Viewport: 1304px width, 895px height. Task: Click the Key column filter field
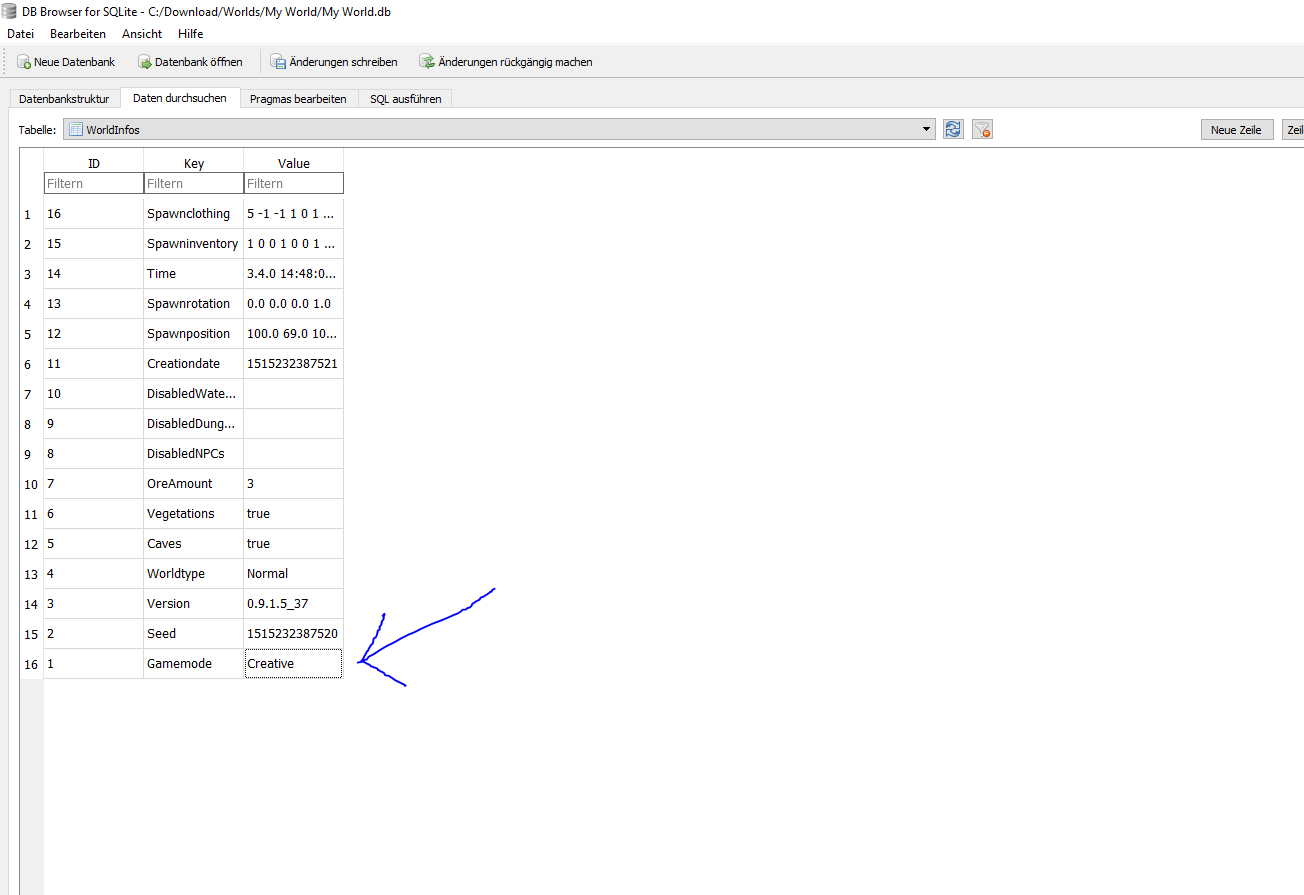[194, 184]
